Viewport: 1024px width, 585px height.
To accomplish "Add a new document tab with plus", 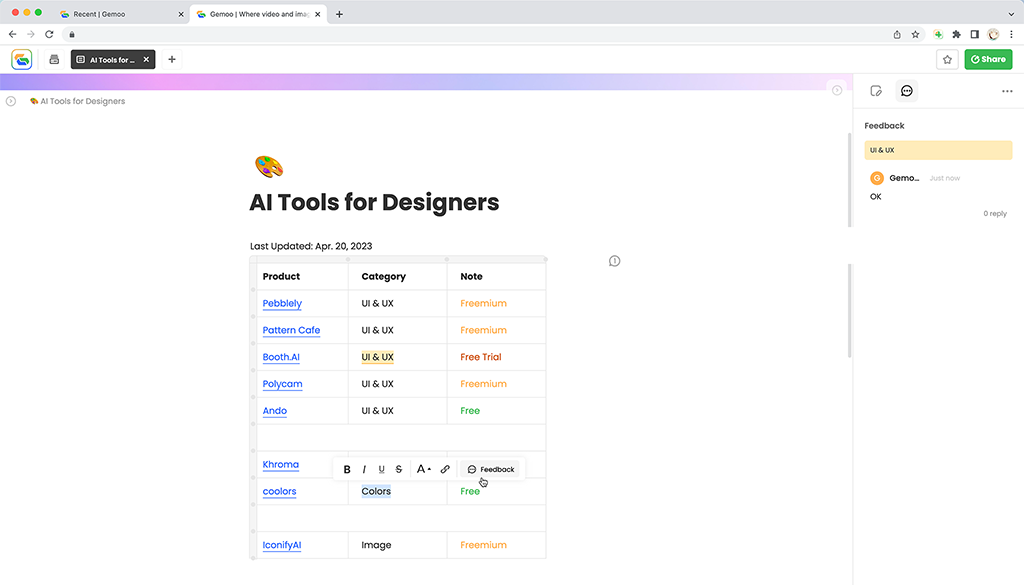I will click(172, 59).
